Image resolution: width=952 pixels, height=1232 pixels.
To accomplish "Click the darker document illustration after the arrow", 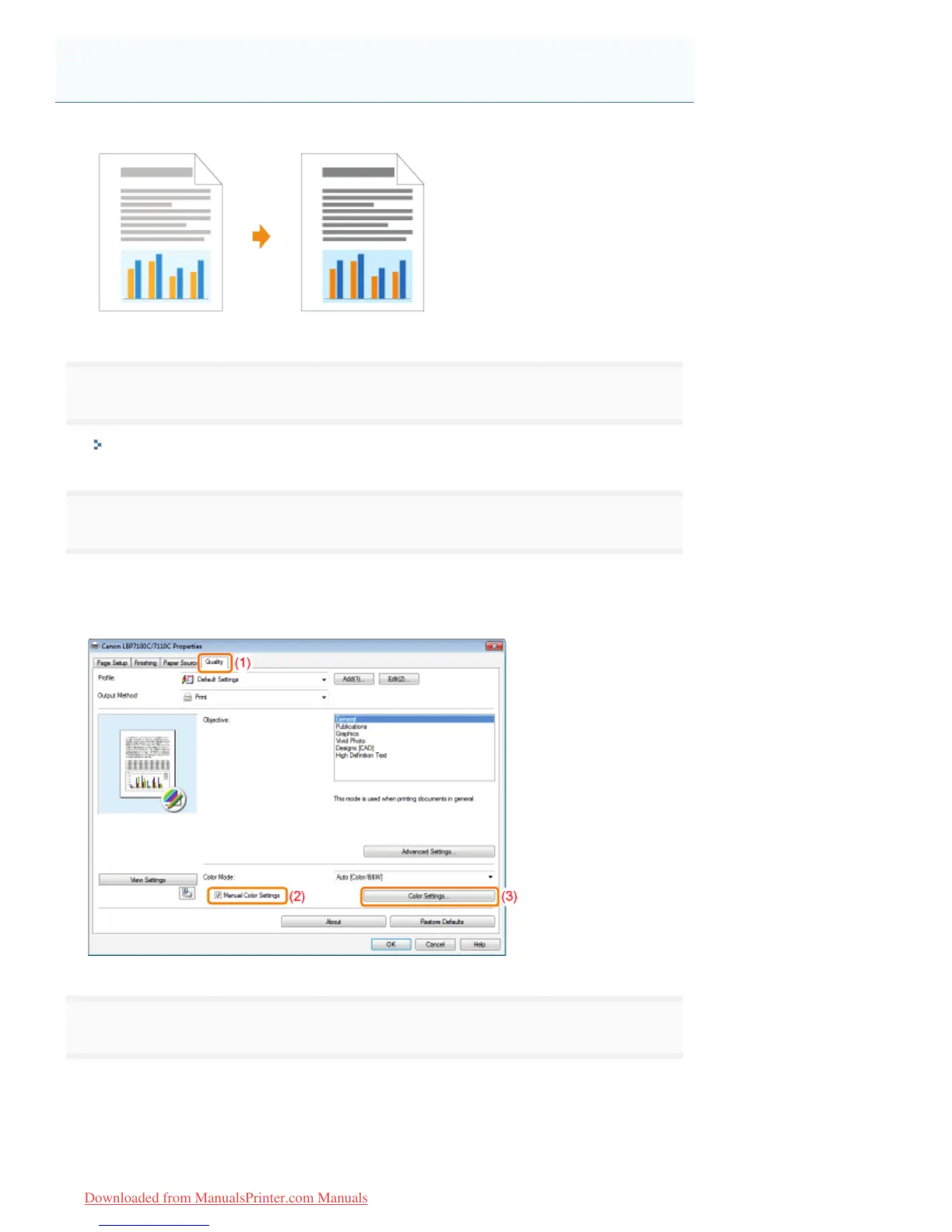I will [362, 233].
